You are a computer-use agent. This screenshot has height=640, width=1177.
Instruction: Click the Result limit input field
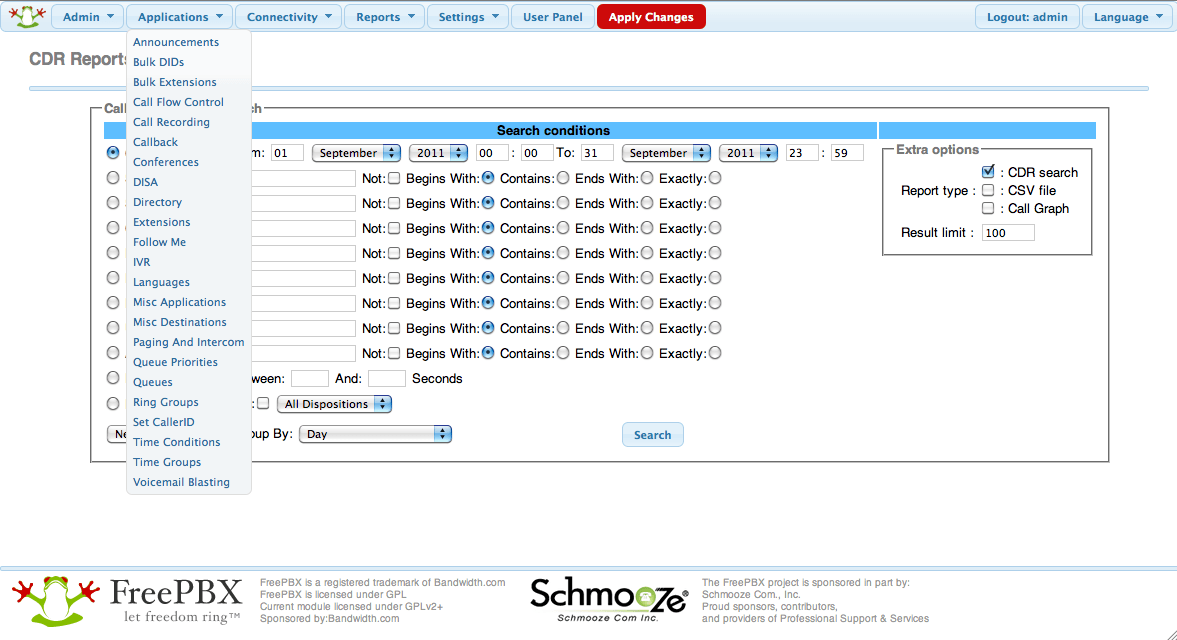click(1007, 233)
